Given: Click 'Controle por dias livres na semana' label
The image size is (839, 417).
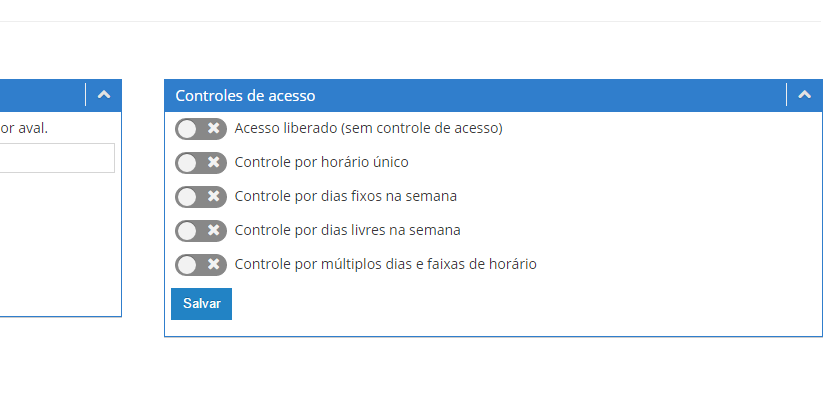Looking at the screenshot, I should 347,231.
